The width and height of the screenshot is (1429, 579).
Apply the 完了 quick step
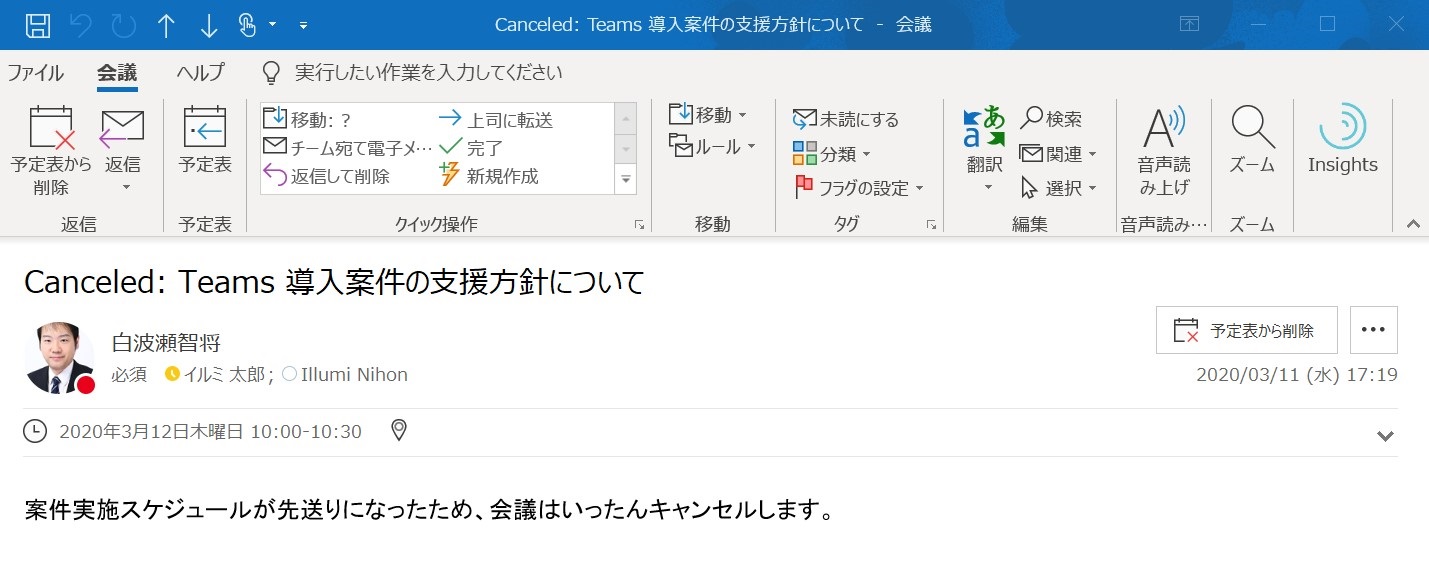tap(471, 148)
